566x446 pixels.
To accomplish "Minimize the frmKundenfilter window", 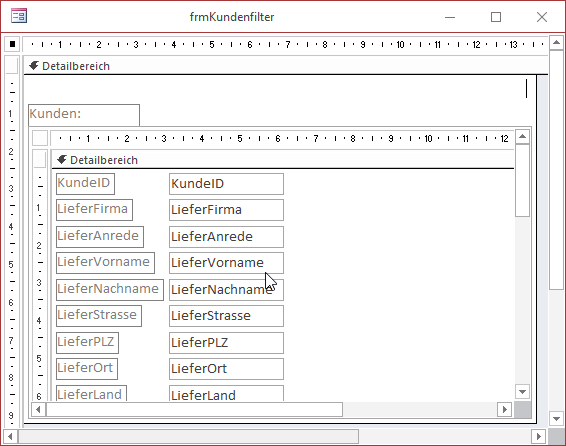I will tap(450, 17).
